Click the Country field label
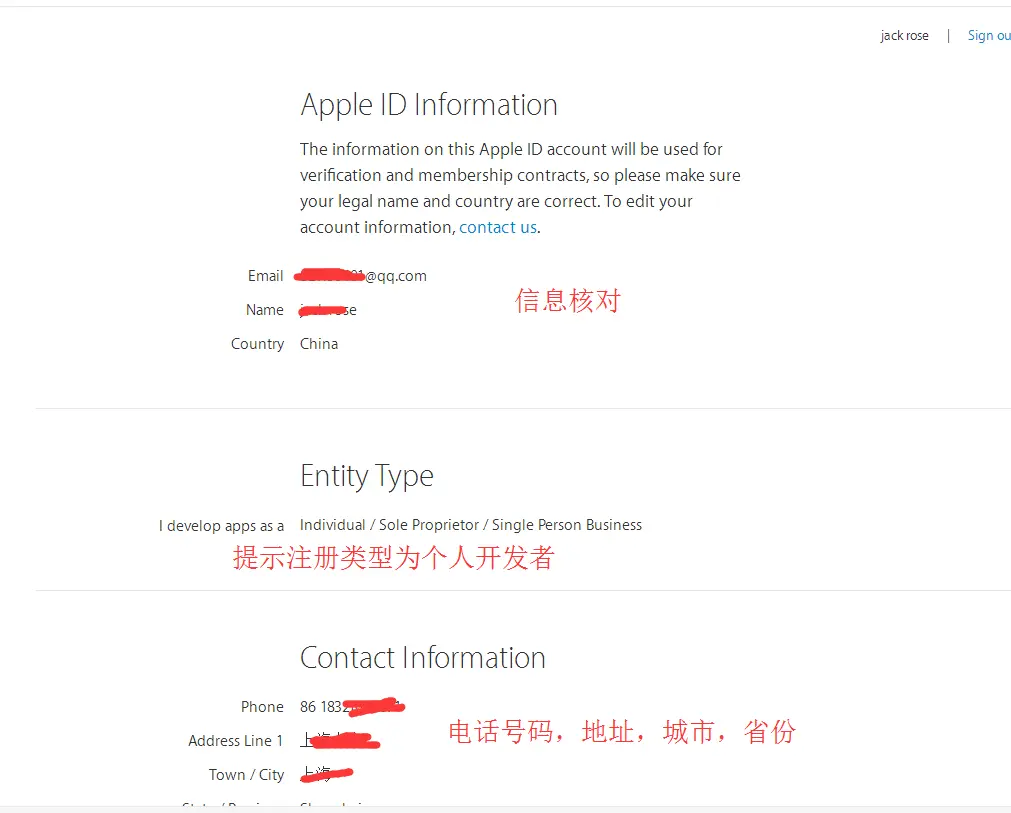This screenshot has height=813, width=1011. (x=257, y=344)
